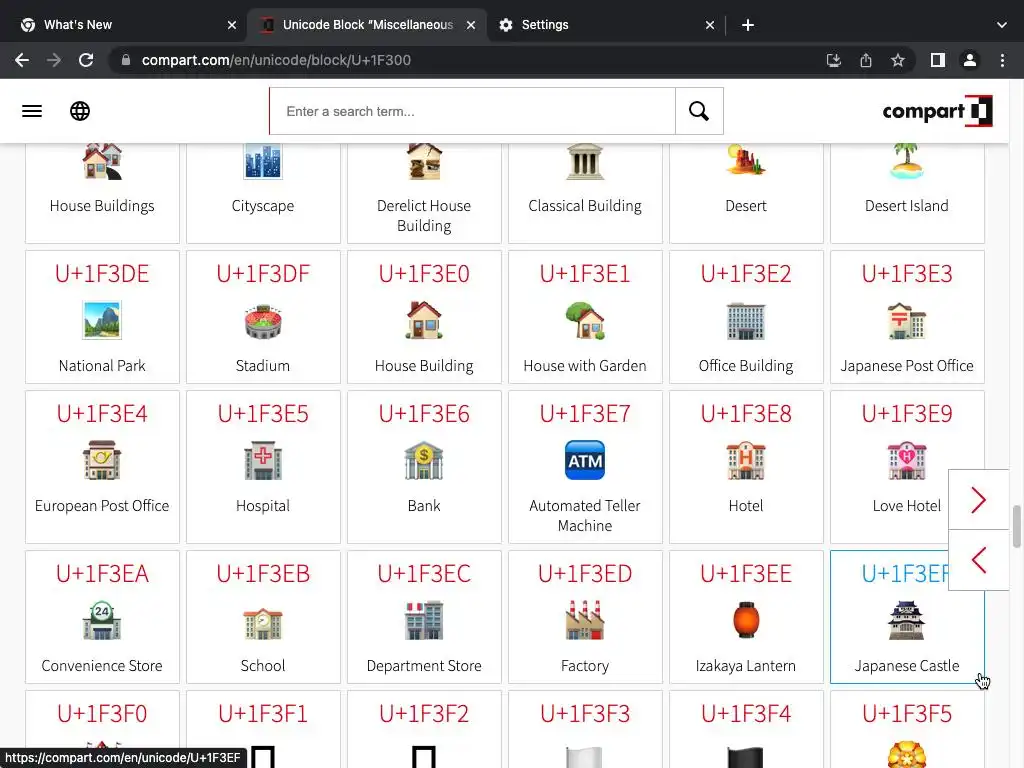Click the Izakaya Lantern emoji image
The width and height of the screenshot is (1024, 768).
(x=746, y=620)
